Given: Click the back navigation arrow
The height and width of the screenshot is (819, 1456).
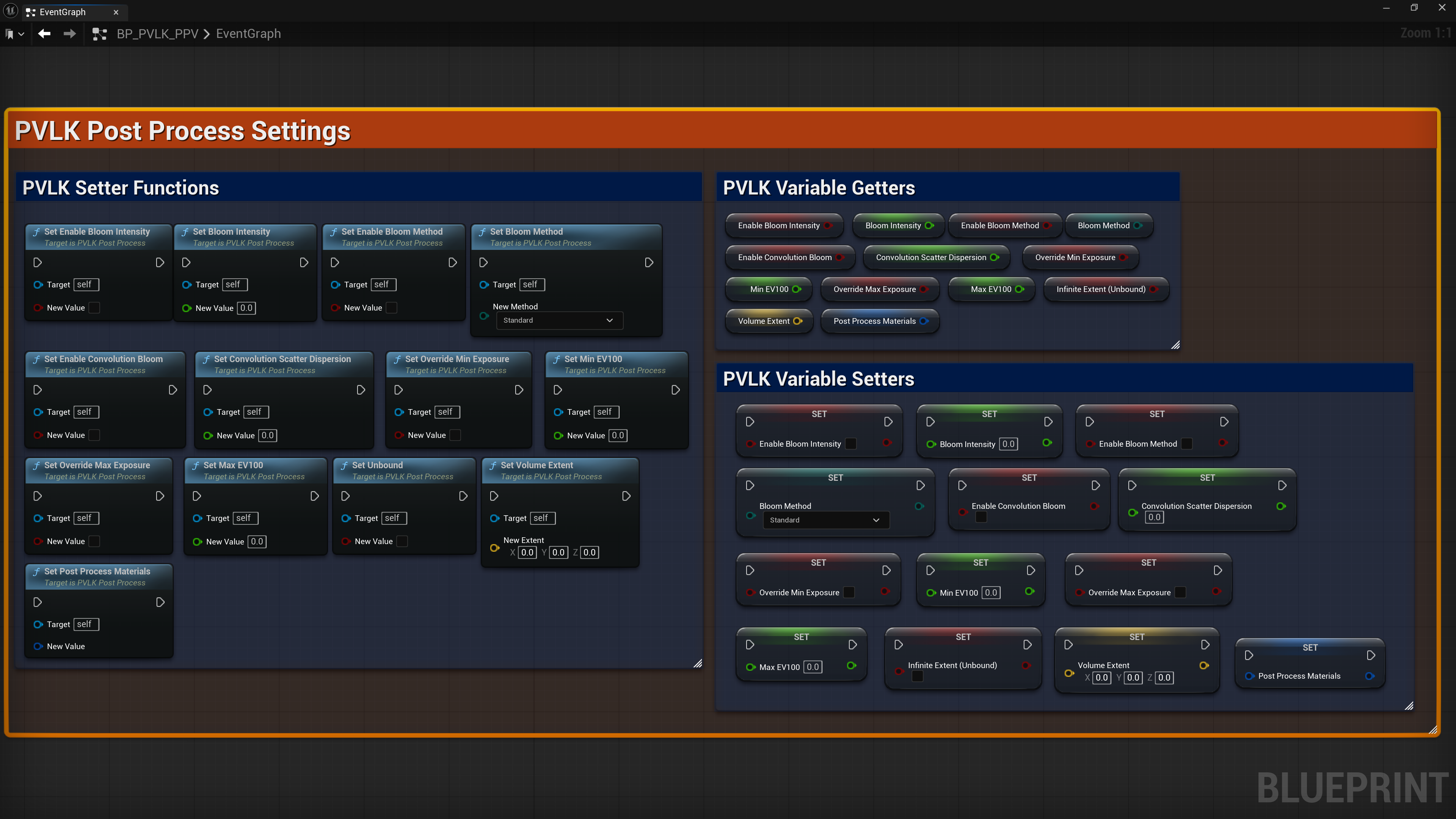Looking at the screenshot, I should [x=44, y=34].
